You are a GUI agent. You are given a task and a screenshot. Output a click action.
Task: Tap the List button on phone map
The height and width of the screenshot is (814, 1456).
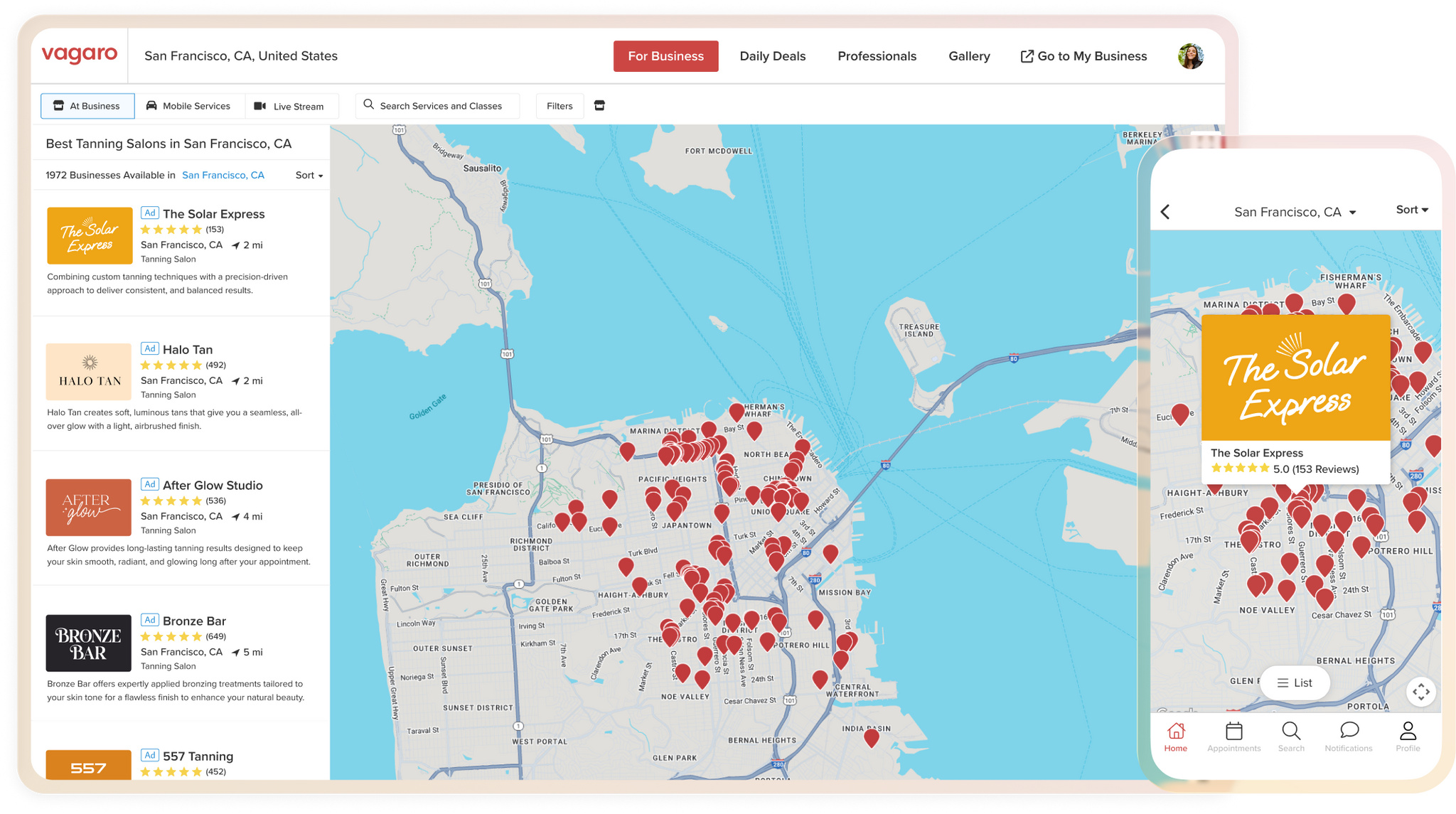click(x=1295, y=682)
